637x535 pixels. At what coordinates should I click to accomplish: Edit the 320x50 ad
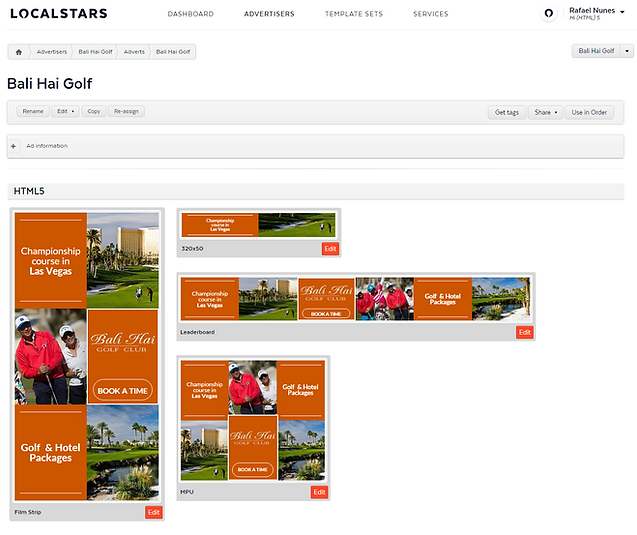click(x=330, y=249)
